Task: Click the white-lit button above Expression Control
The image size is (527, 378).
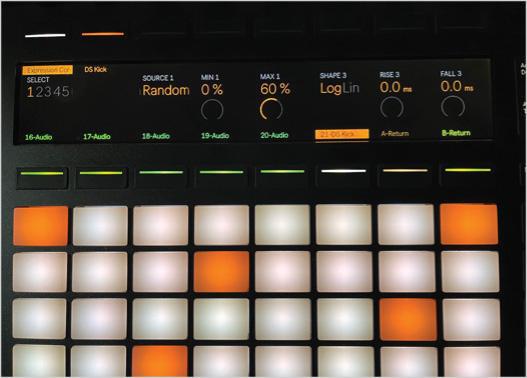Action: (x=45, y=35)
